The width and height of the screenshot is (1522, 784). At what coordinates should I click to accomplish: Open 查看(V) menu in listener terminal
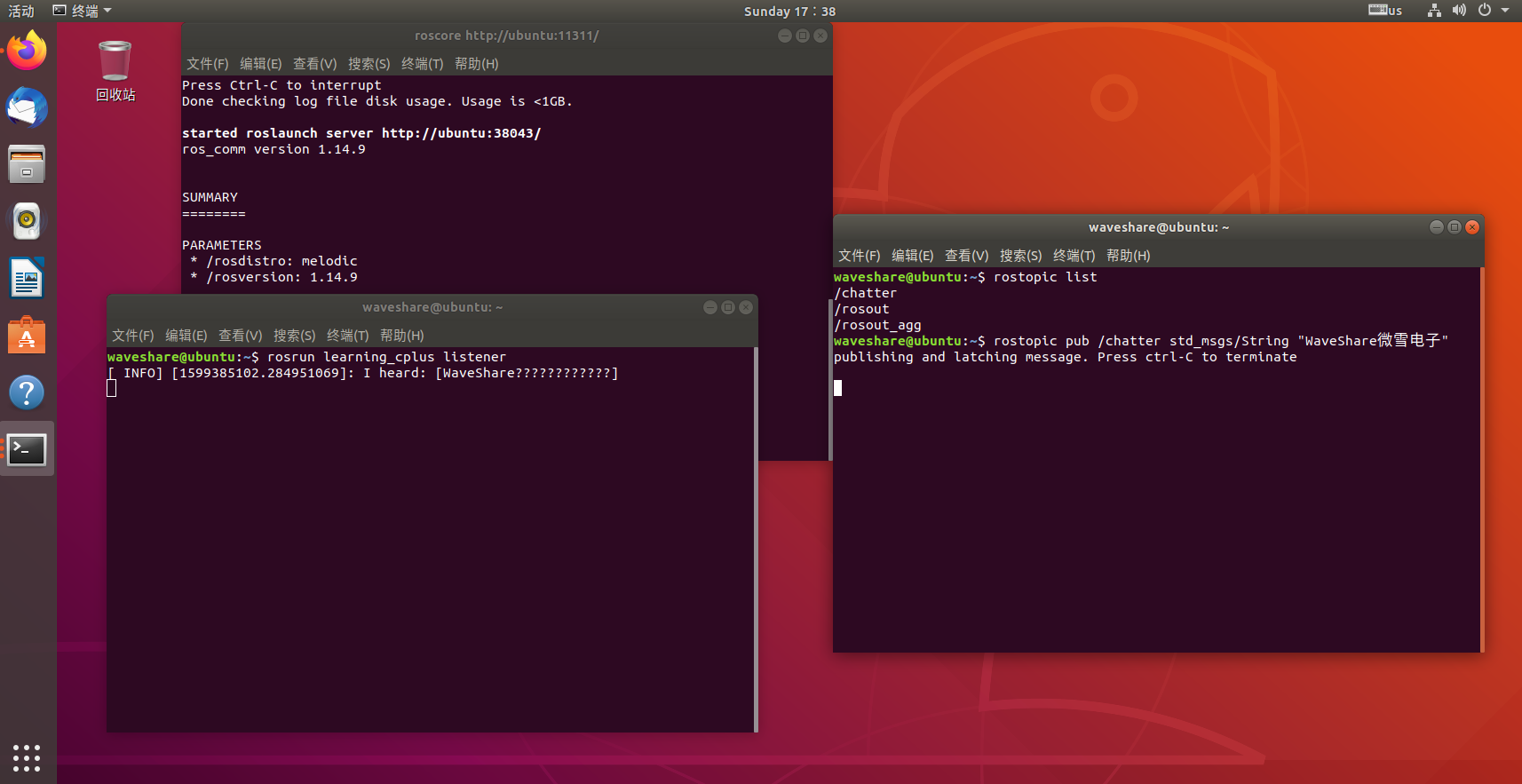coord(241,336)
